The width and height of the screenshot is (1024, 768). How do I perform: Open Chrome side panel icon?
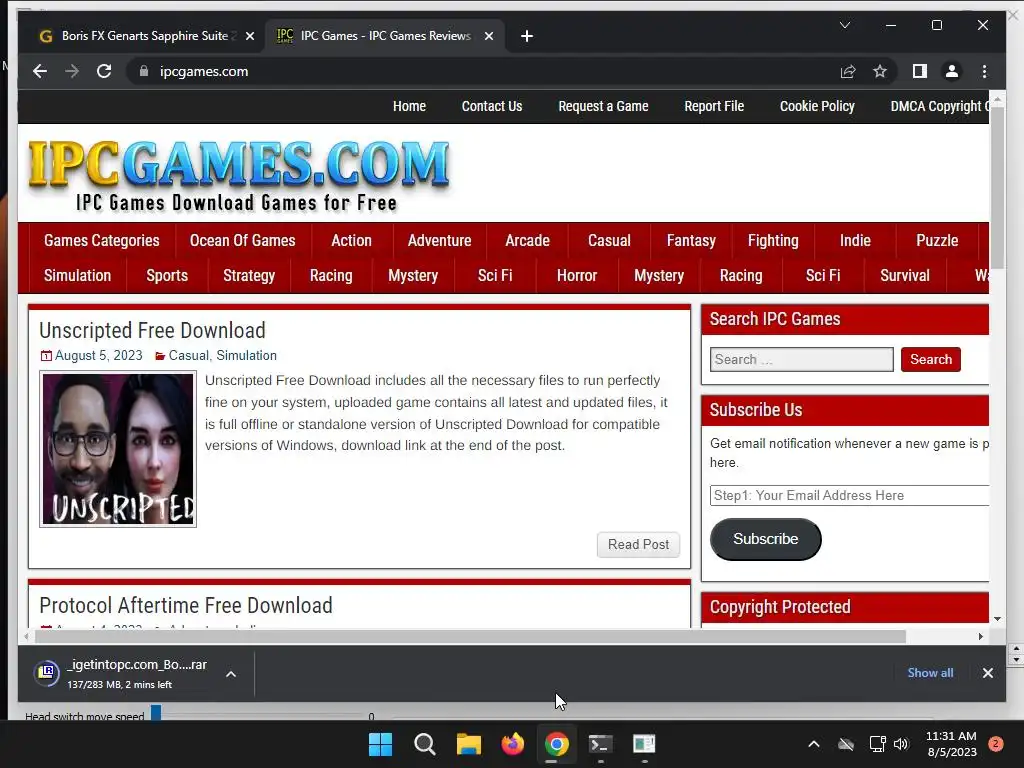920,71
